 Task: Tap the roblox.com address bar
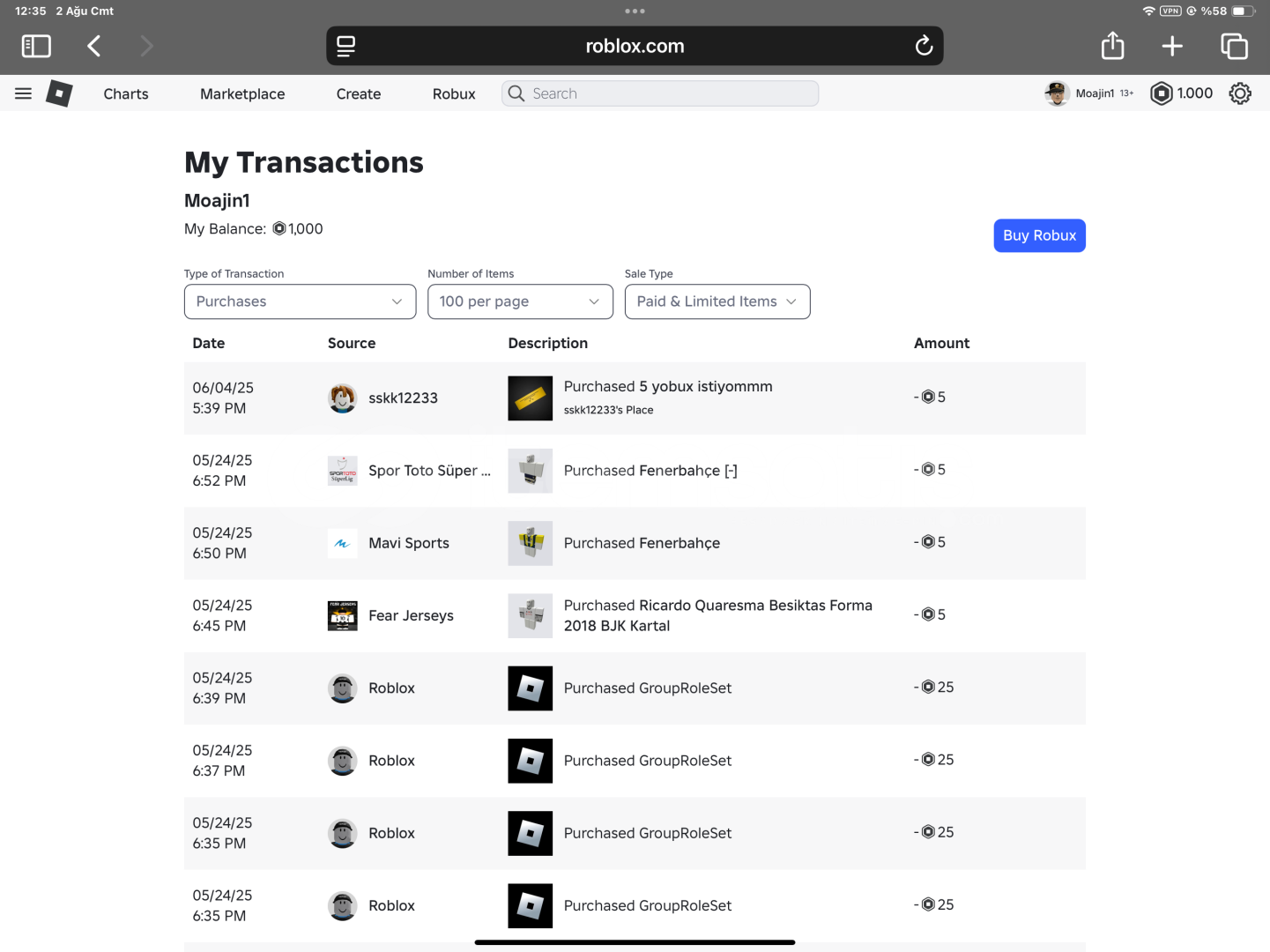pos(635,46)
